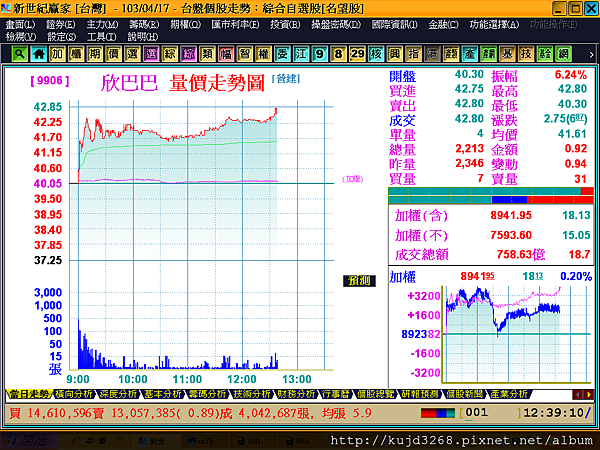Switch to the 基本分析 tab
600x450 pixels.
tap(163, 394)
